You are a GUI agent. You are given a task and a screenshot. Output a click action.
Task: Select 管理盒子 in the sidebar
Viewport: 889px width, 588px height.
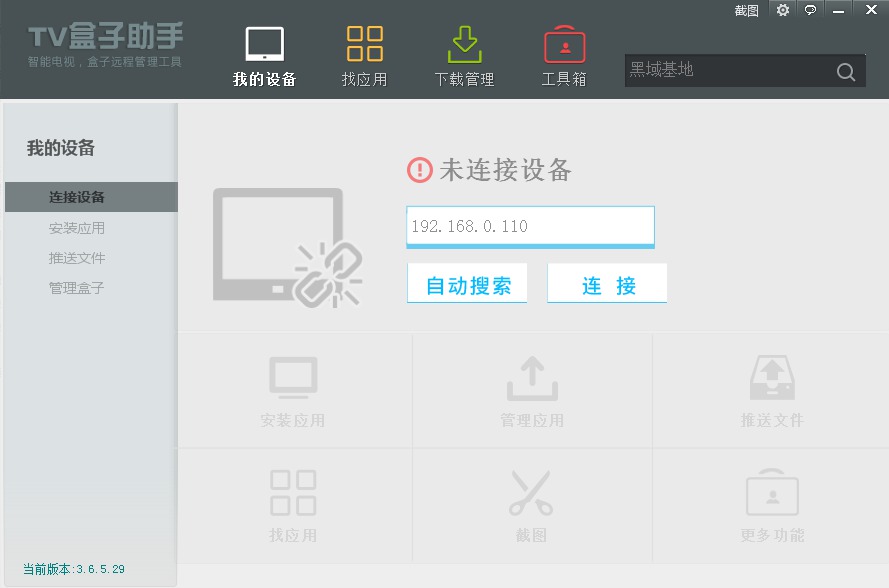coord(77,288)
